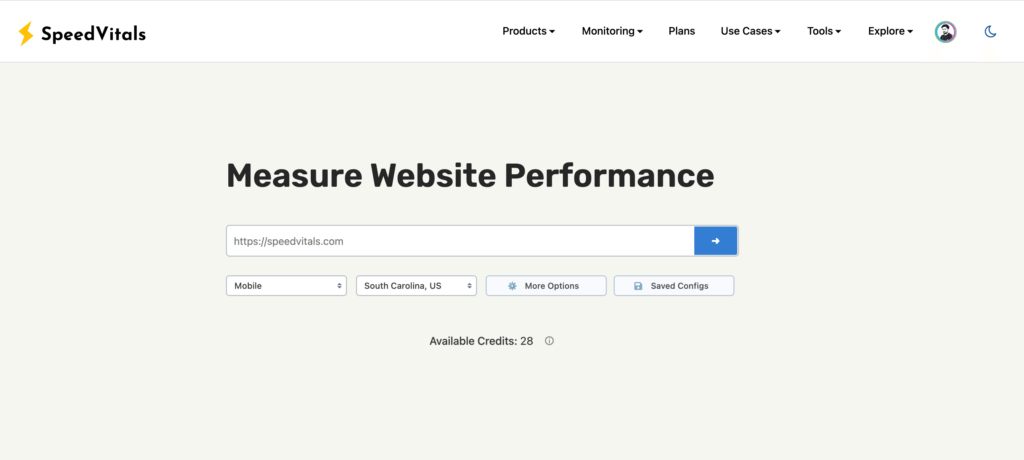Image resolution: width=1024 pixels, height=460 pixels.
Task: Click the Available Credits: 28 text
Action: click(481, 341)
